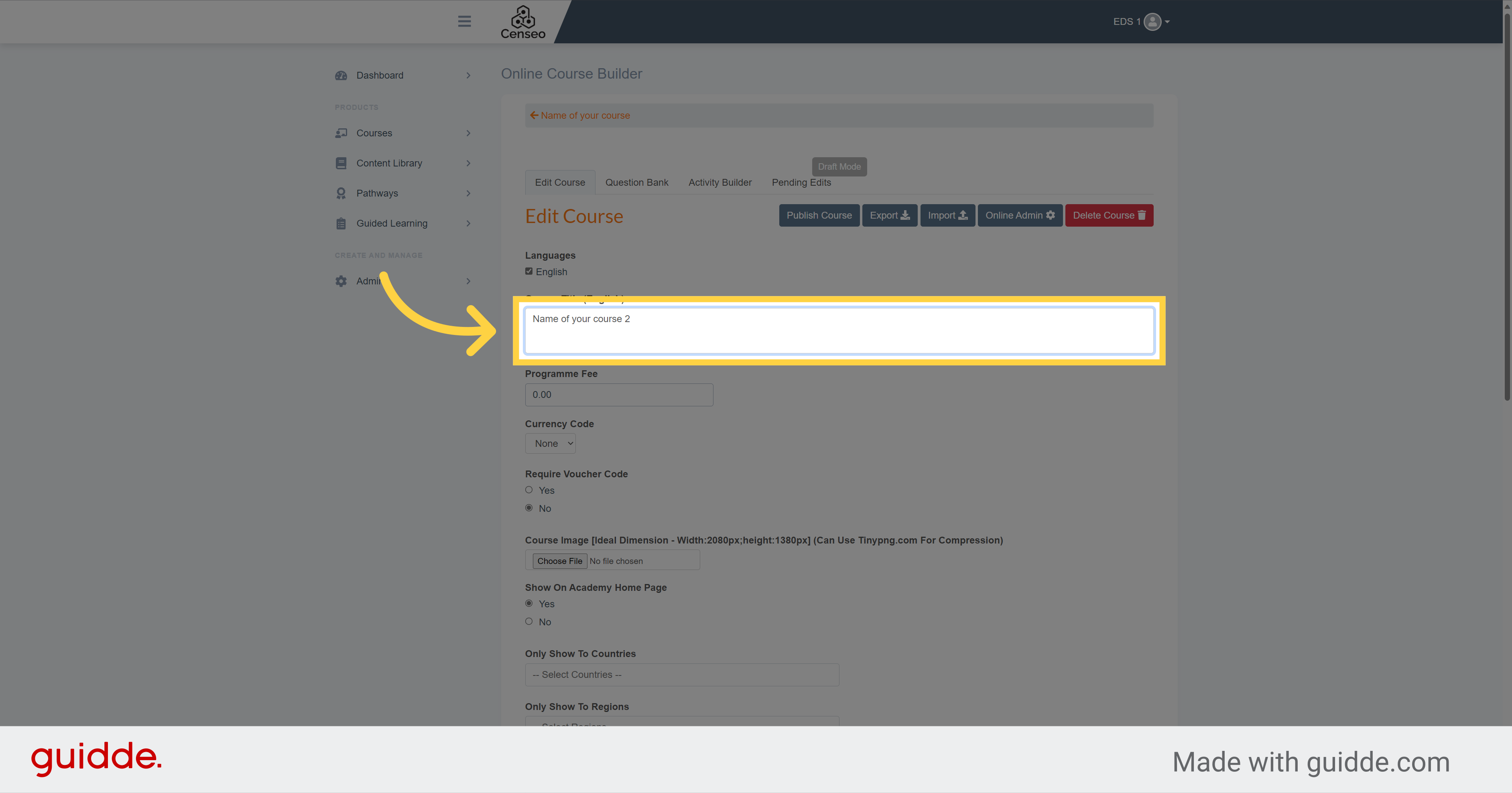This screenshot has width=1512, height=793.
Task: Select No for Show On Academy Home Page
Action: (529, 621)
